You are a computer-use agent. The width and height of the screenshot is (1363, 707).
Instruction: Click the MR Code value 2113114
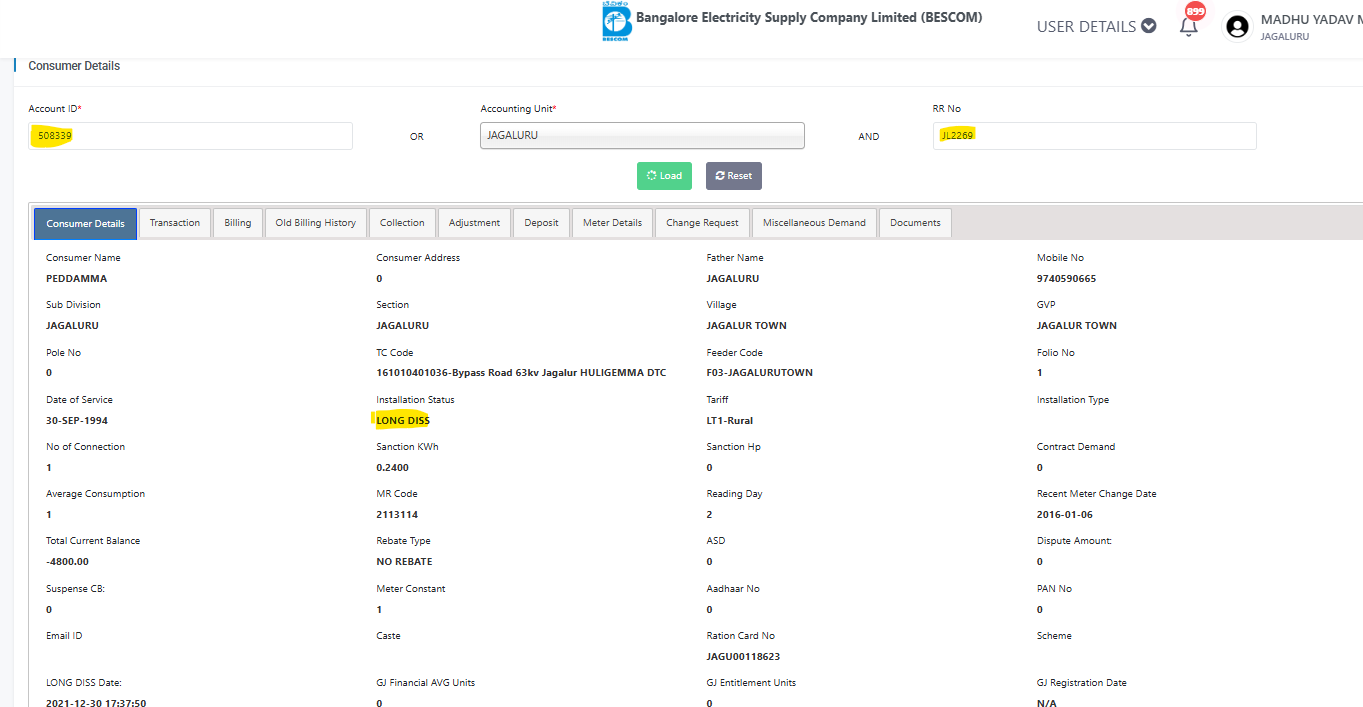[397, 515]
